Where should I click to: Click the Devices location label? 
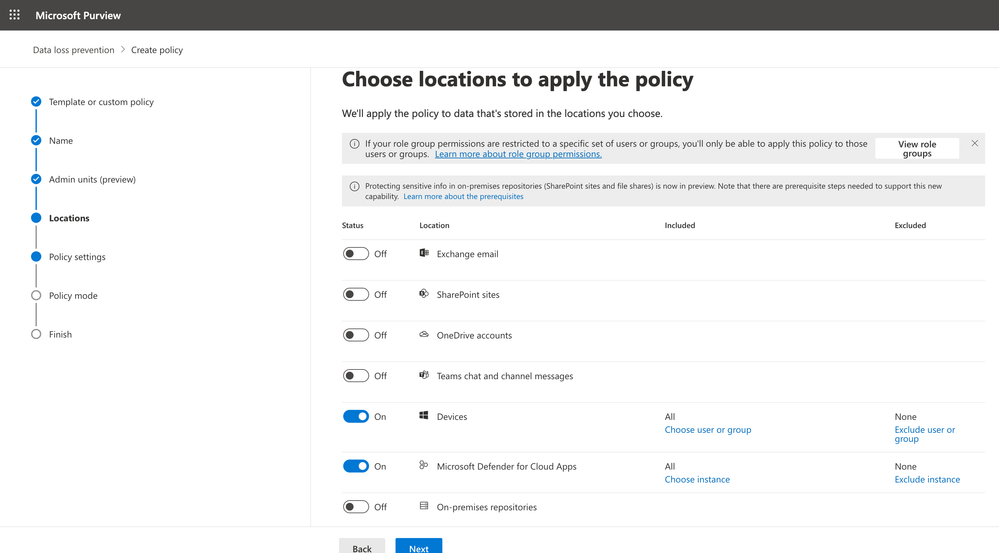(x=452, y=417)
